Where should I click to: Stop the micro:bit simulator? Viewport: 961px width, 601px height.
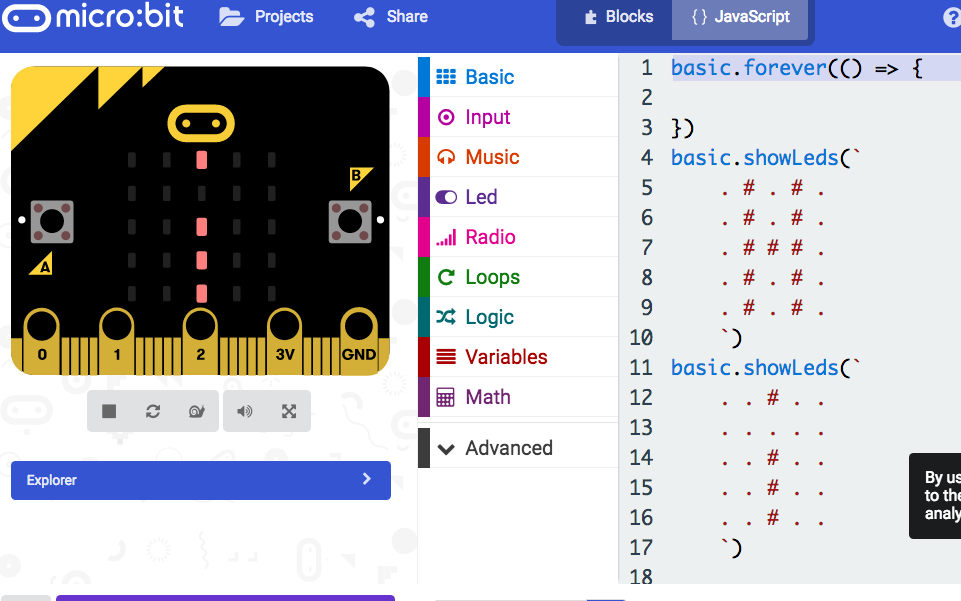110,411
